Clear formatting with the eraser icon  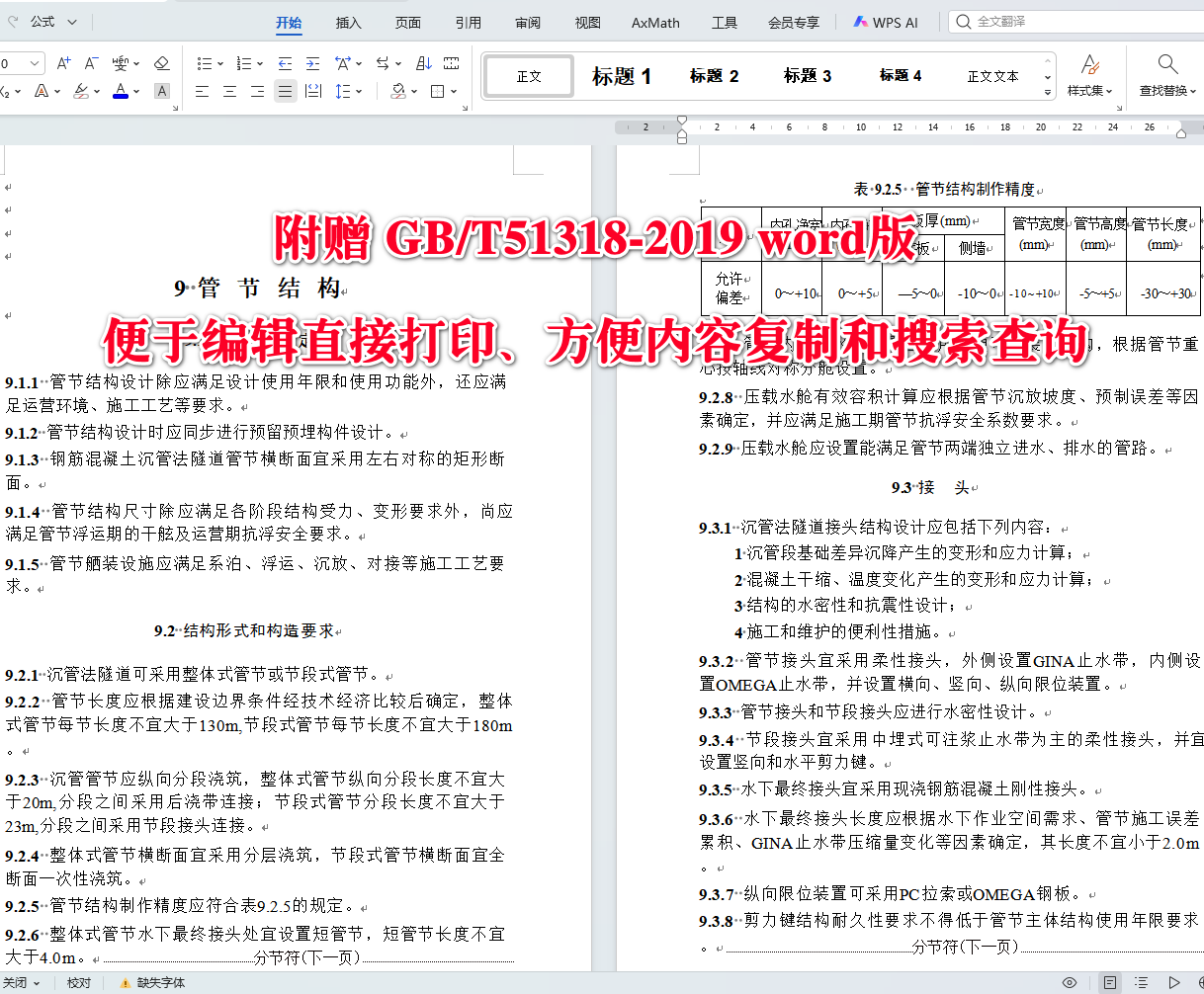coord(162,61)
